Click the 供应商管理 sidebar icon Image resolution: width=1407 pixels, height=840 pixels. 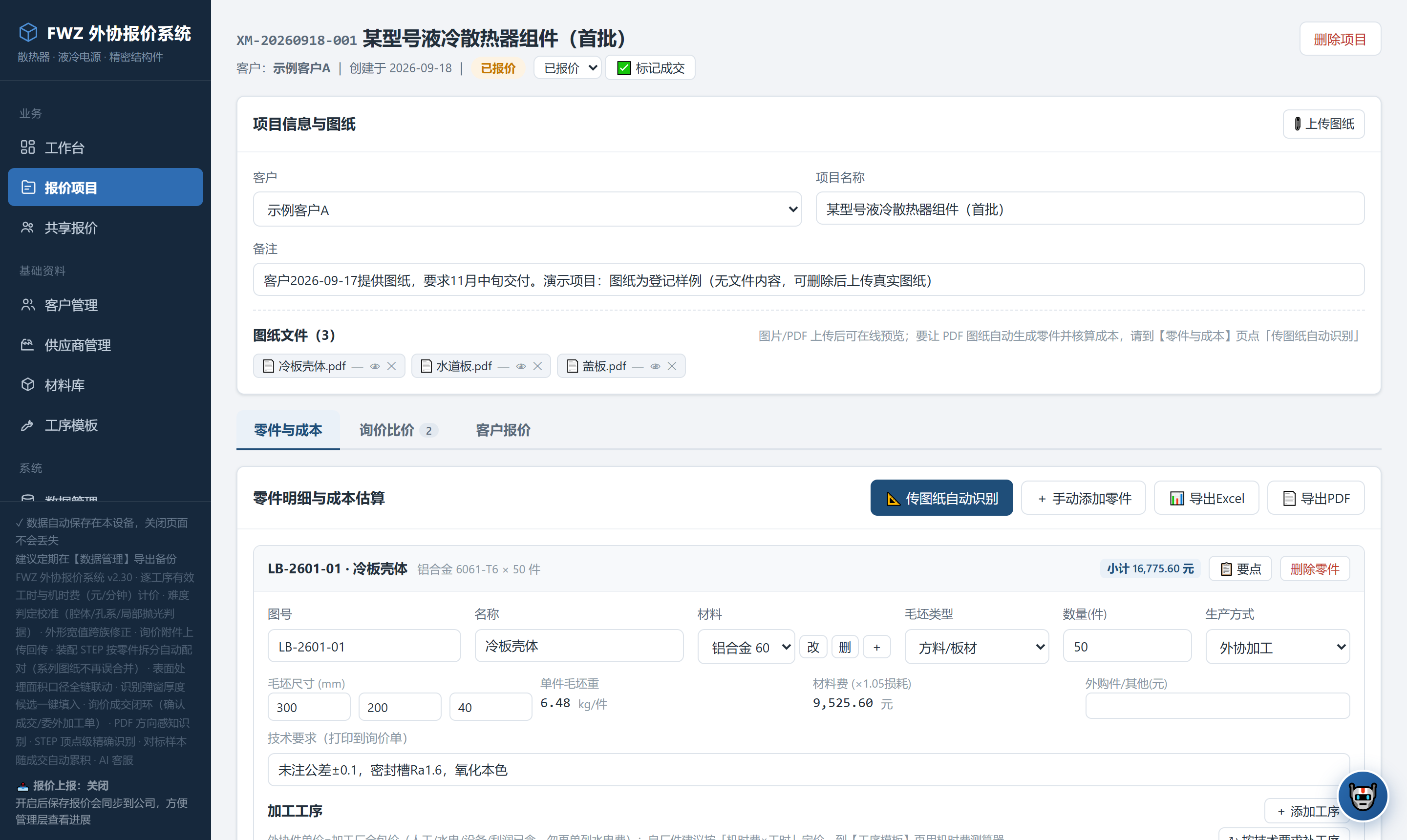(x=28, y=345)
